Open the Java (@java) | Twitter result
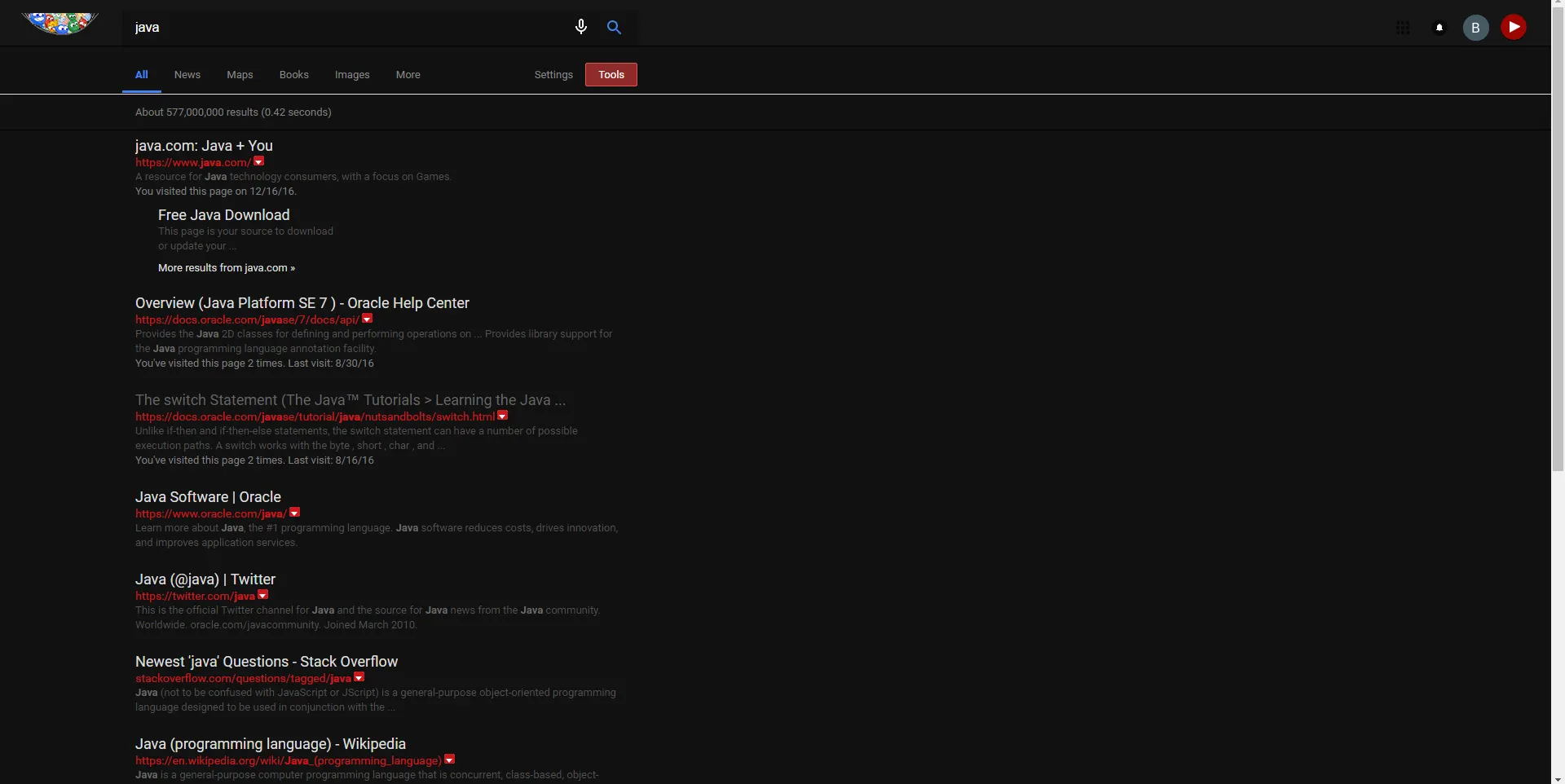Screen dimensions: 1565x784 [x=205, y=579]
